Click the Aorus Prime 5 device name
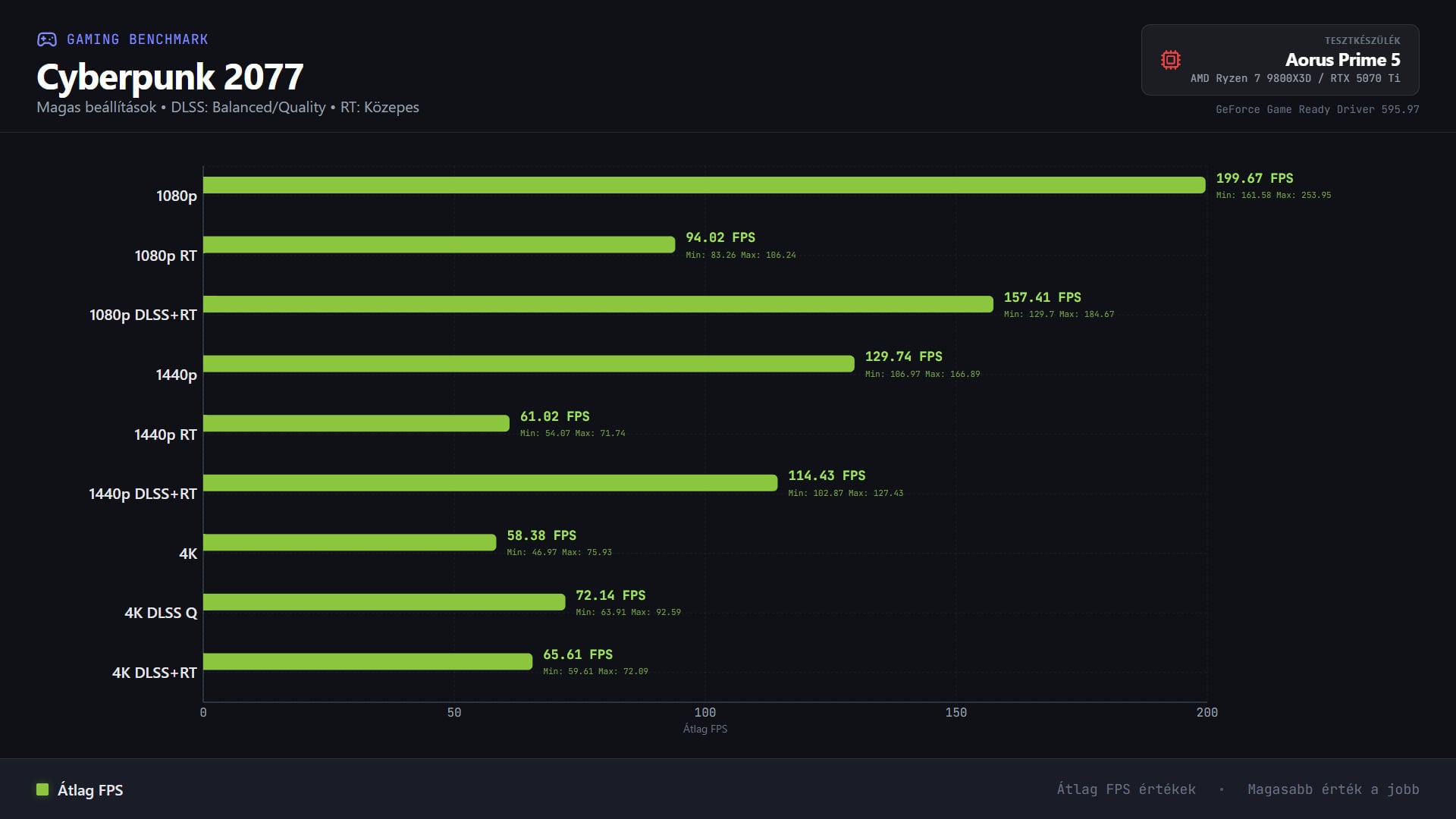1456x819 pixels. [x=1342, y=60]
